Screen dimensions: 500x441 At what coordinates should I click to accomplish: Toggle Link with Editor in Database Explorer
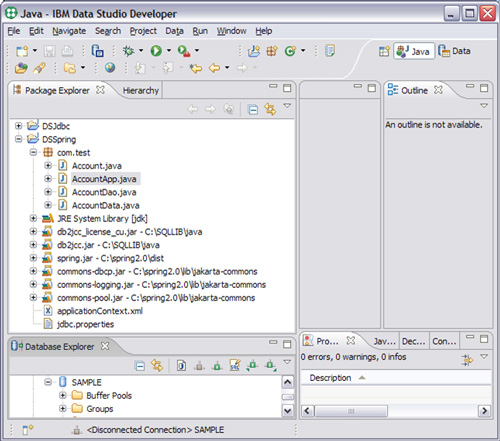pos(157,366)
